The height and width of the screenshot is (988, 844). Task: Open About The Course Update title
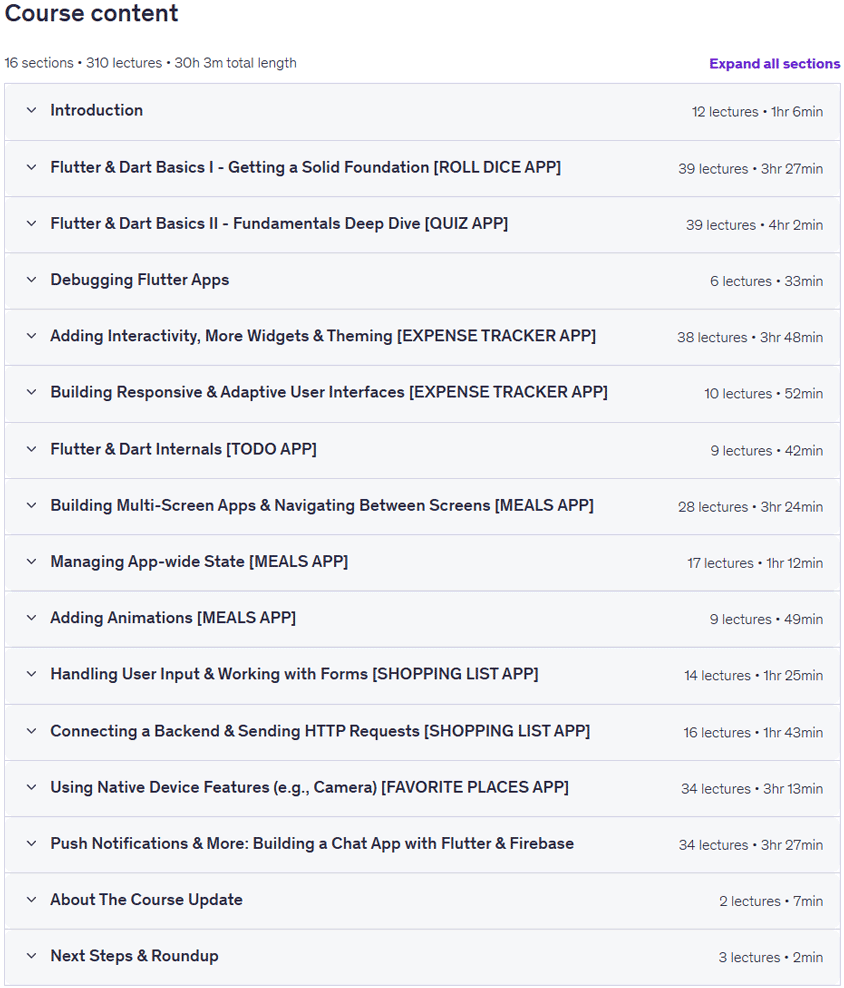click(x=146, y=899)
